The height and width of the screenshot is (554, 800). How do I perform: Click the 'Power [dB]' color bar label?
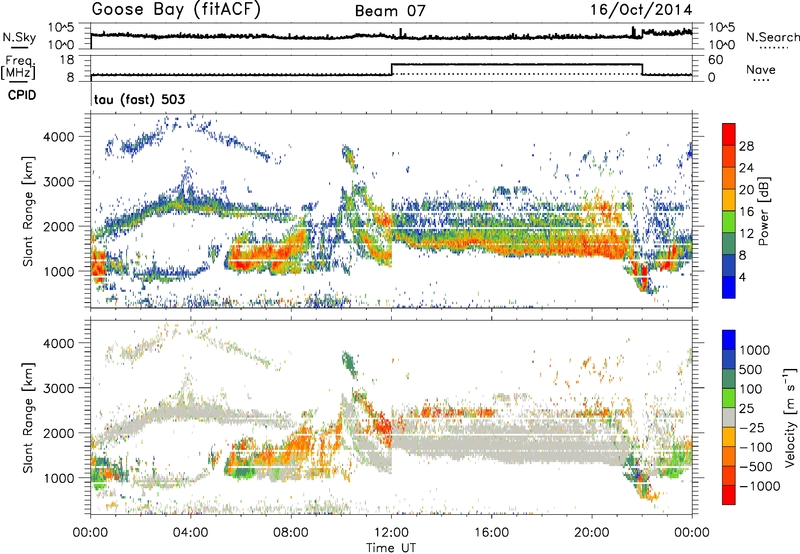[x=763, y=211]
